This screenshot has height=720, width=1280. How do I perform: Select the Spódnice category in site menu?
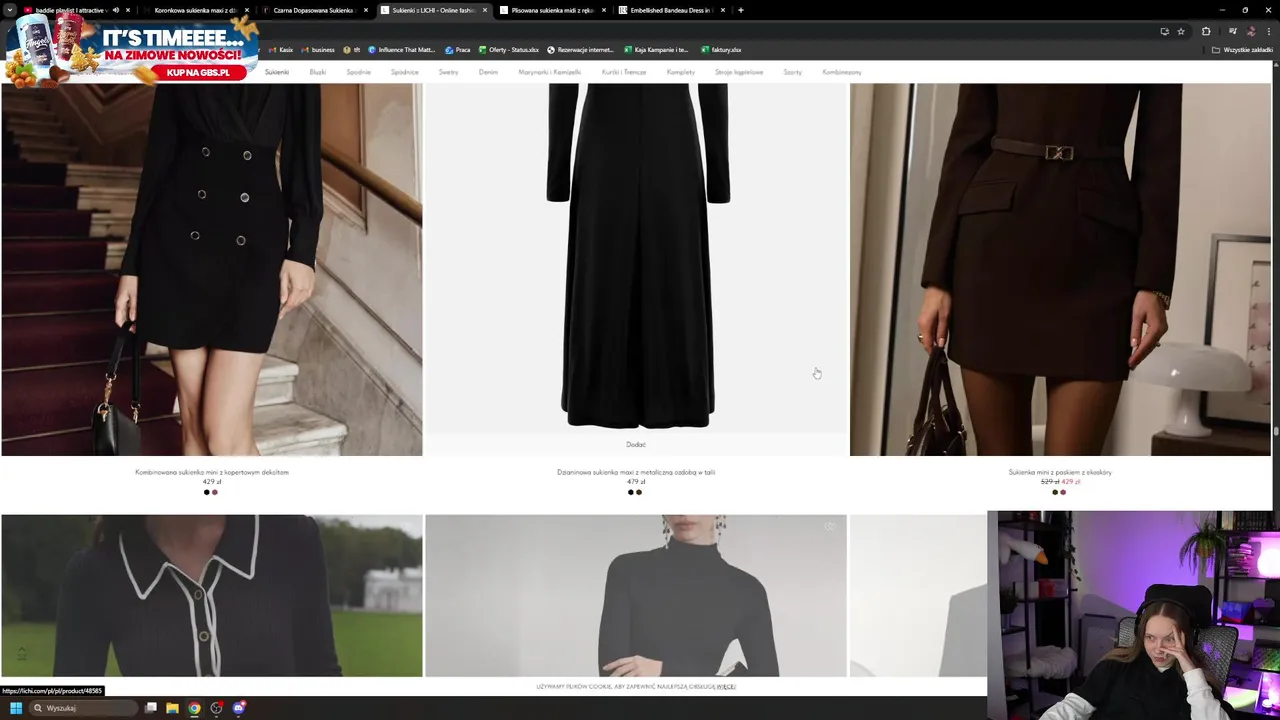[x=405, y=72]
